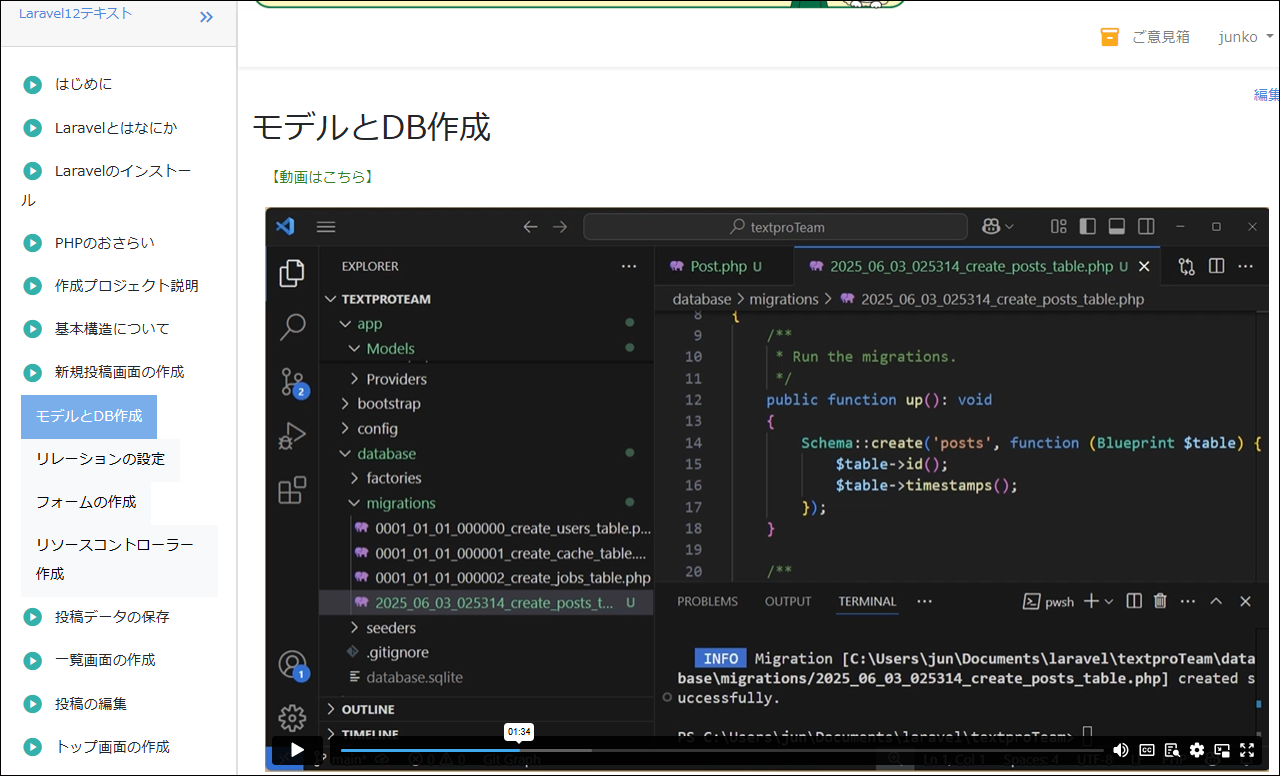Open the video transcript icon
Screen dimensions: 1280x776
[x=1172, y=749]
